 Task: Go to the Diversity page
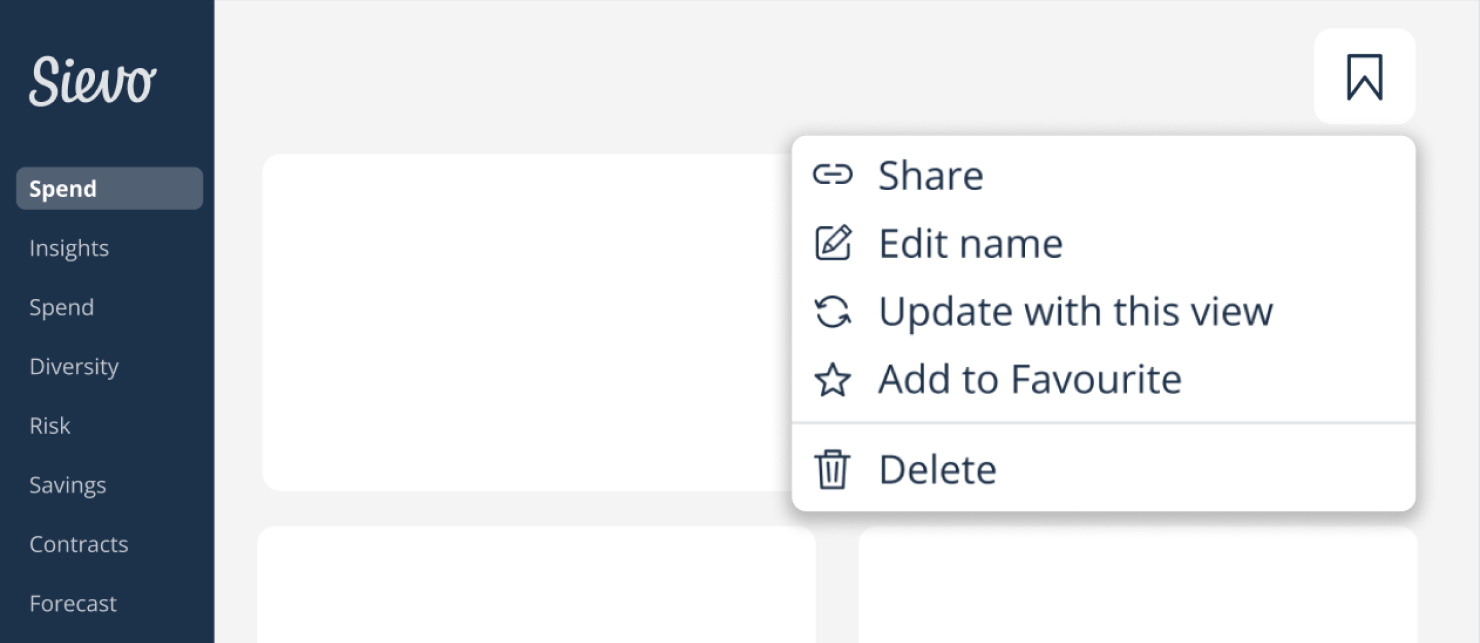[x=74, y=366]
